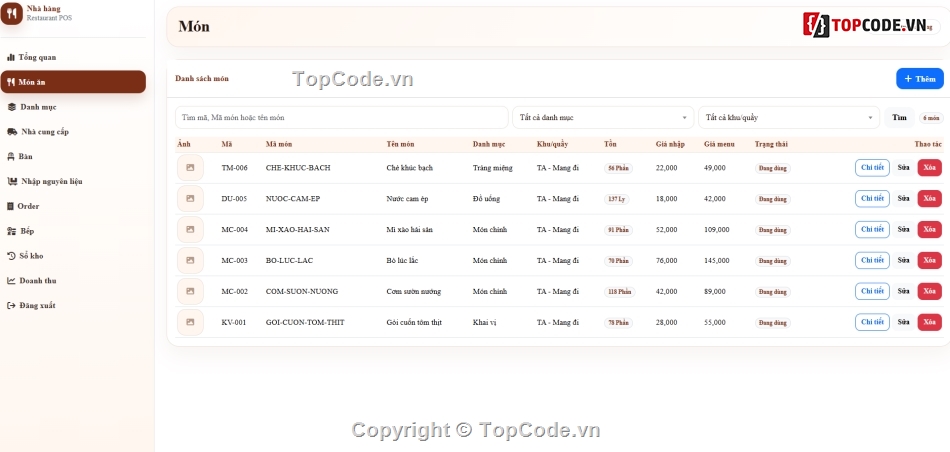The height and width of the screenshot is (452, 950).
Task: Click the Doanh thu chart line icon
Action: point(11,281)
